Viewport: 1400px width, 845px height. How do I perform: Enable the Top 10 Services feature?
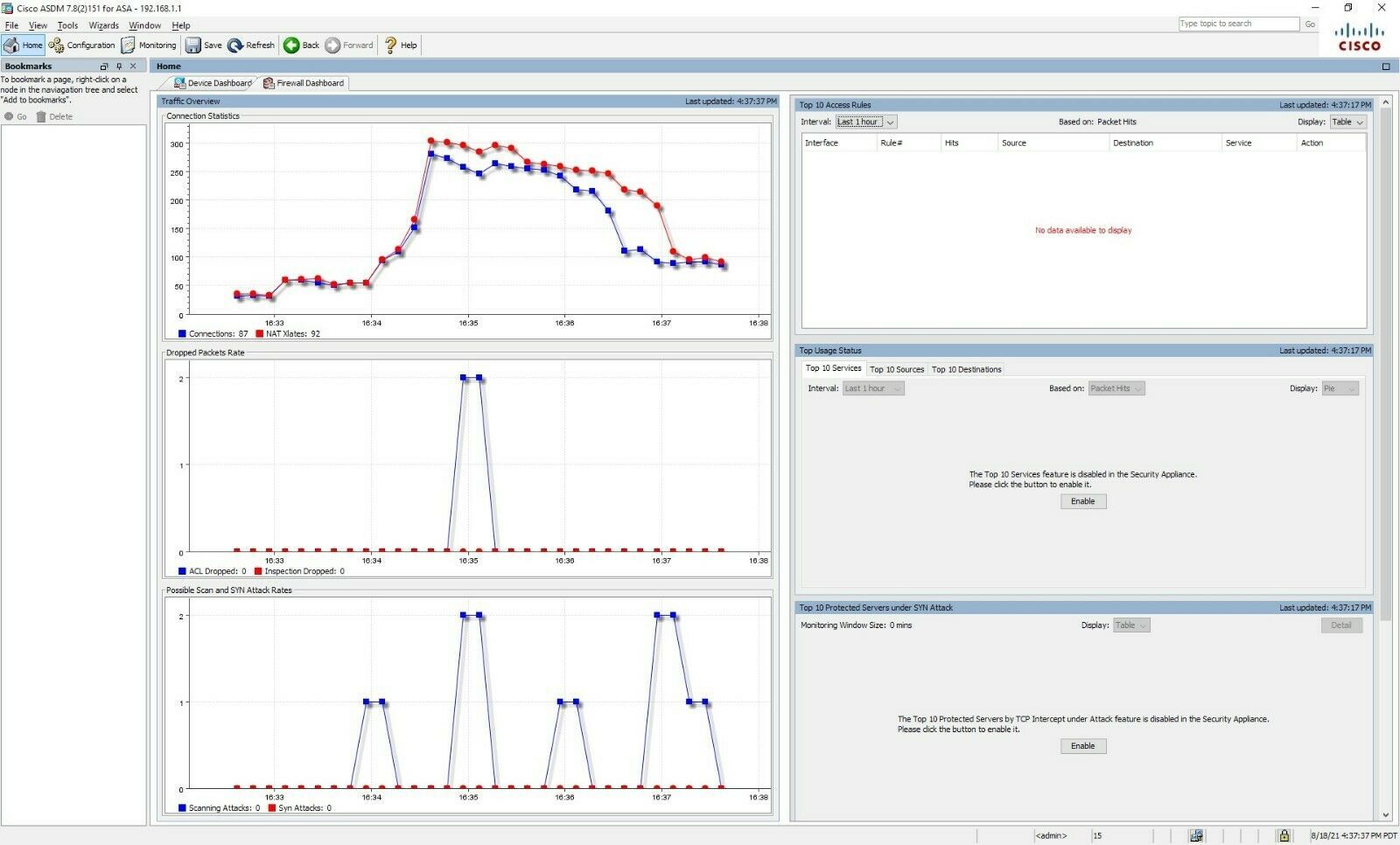tap(1083, 501)
